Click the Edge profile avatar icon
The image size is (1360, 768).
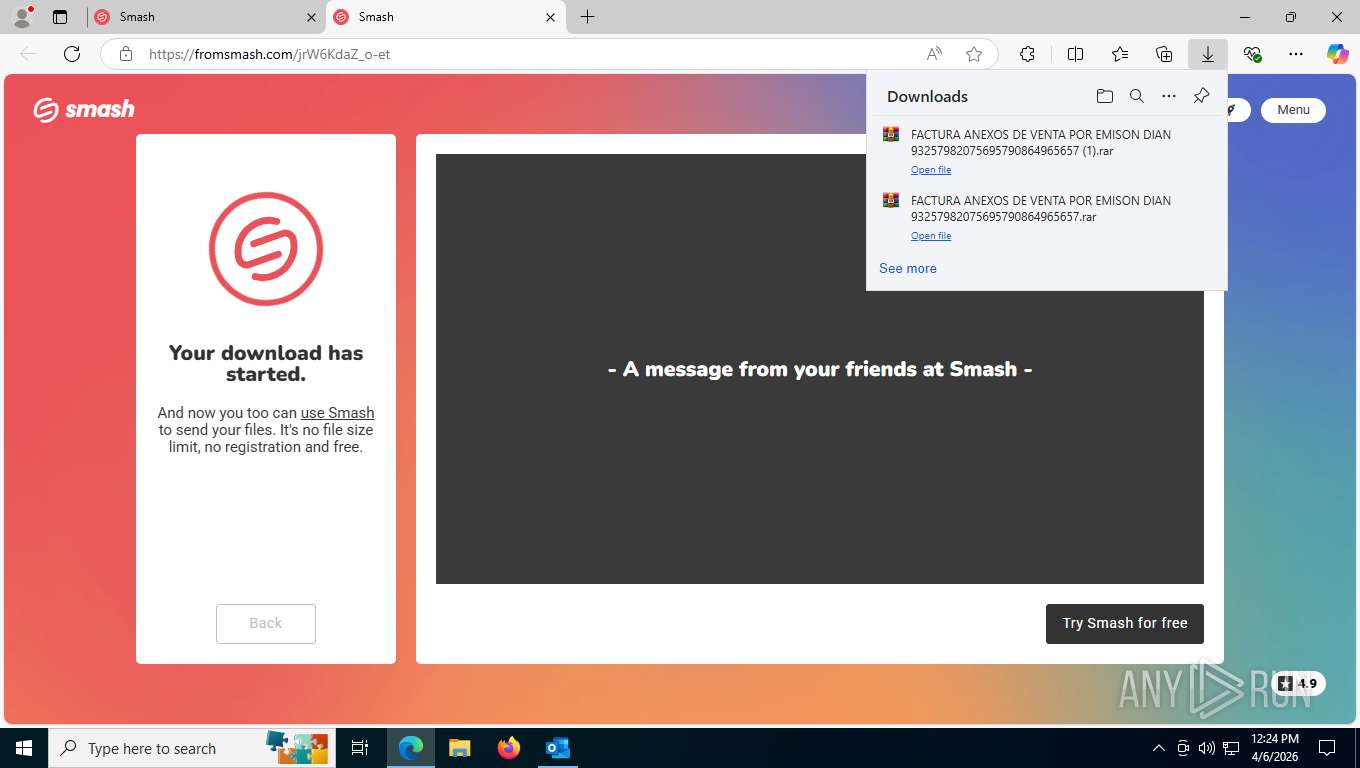pyautogui.click(x=22, y=16)
